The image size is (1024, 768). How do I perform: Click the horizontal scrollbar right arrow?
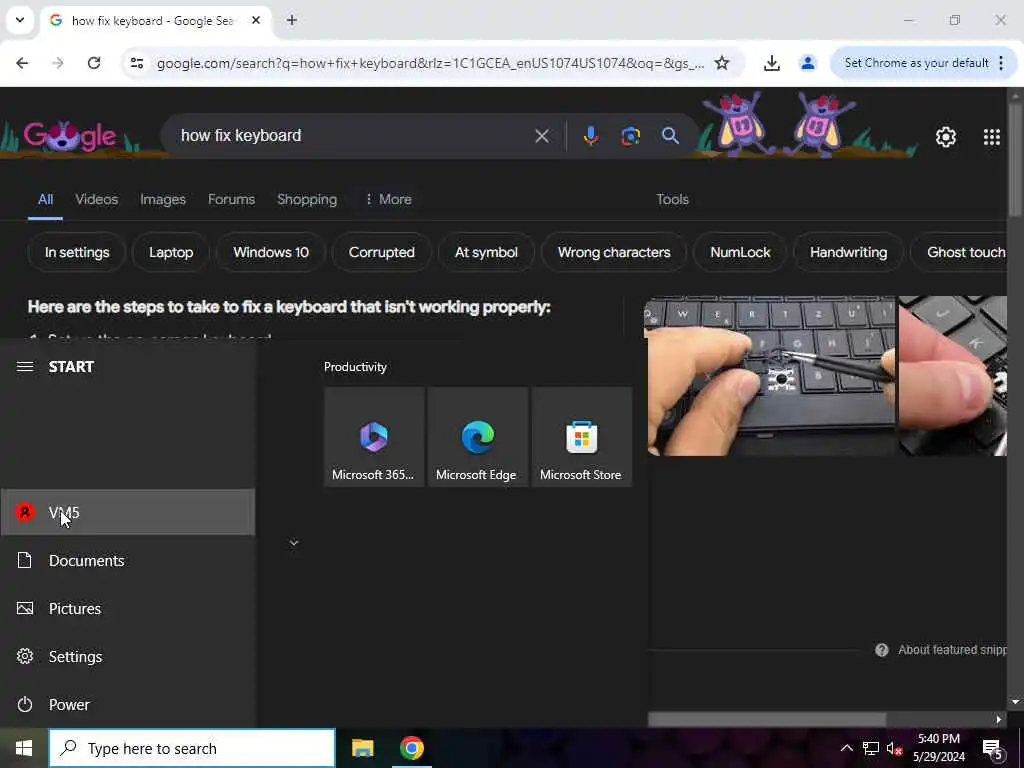point(999,720)
